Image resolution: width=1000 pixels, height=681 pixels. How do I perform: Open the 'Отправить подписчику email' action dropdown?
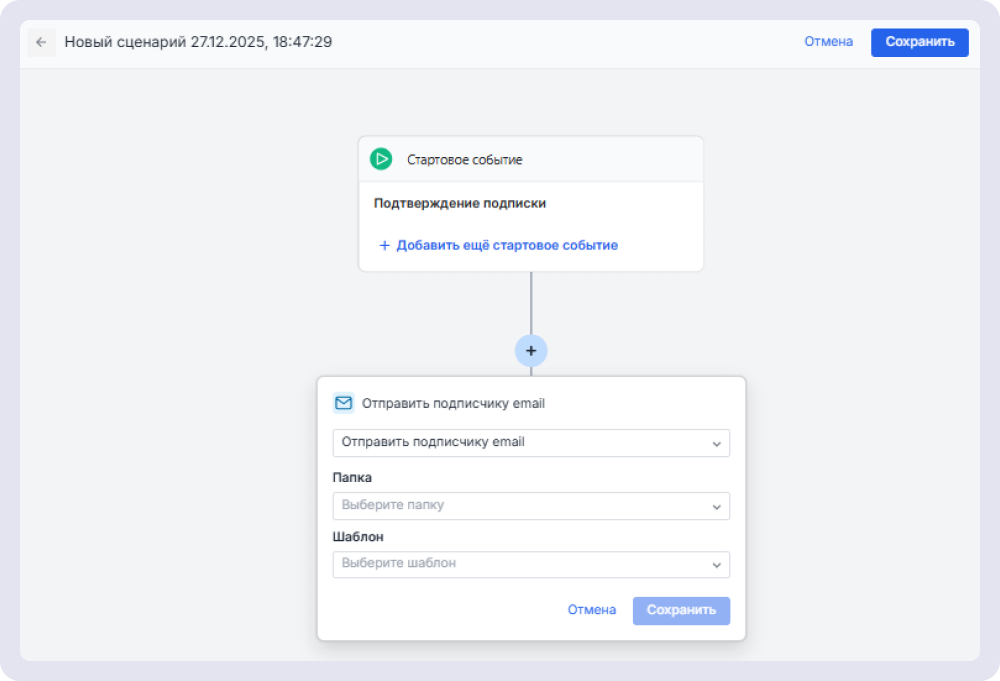click(520, 443)
